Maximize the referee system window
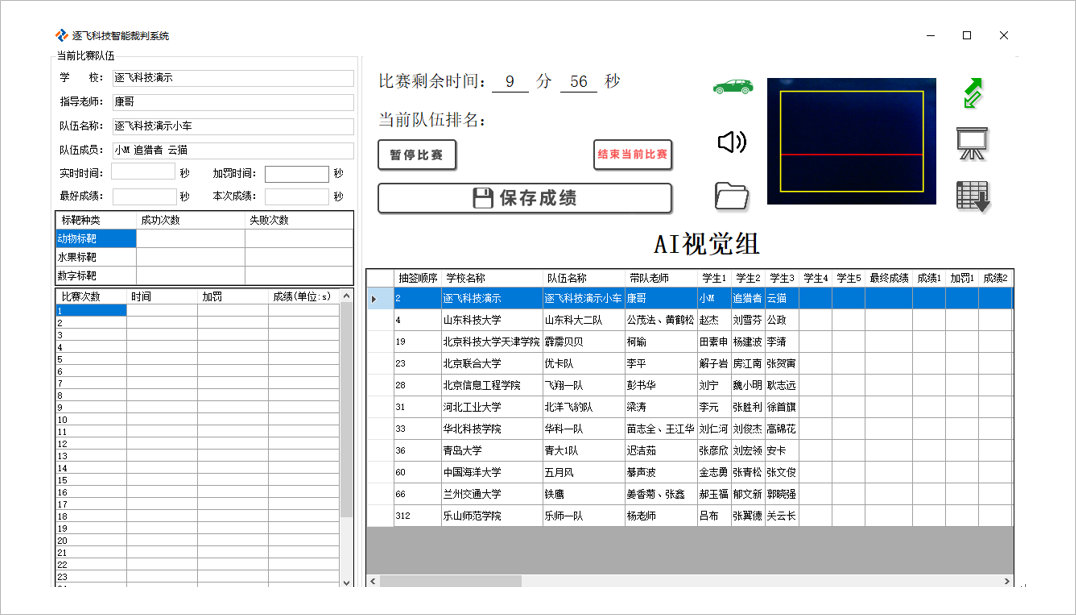Image resolution: width=1076 pixels, height=615 pixels. click(x=967, y=35)
